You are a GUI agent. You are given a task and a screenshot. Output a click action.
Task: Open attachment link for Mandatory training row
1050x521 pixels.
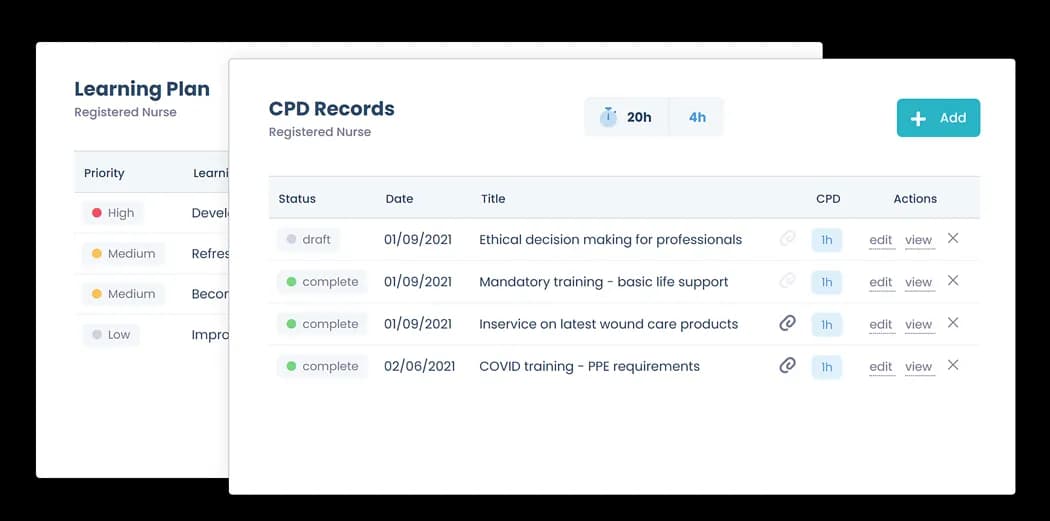click(788, 281)
